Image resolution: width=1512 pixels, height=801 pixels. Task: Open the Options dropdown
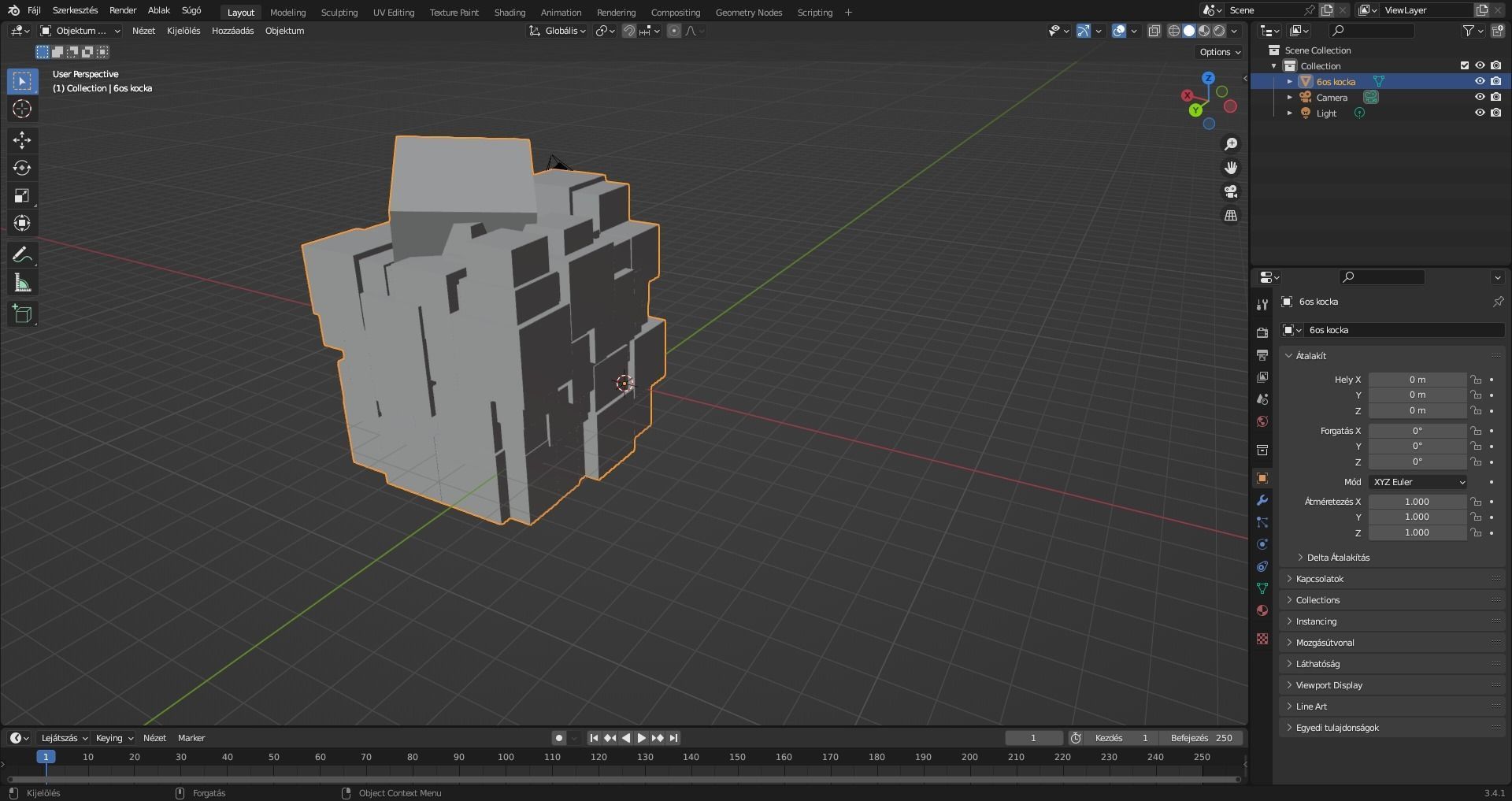coord(1219,52)
